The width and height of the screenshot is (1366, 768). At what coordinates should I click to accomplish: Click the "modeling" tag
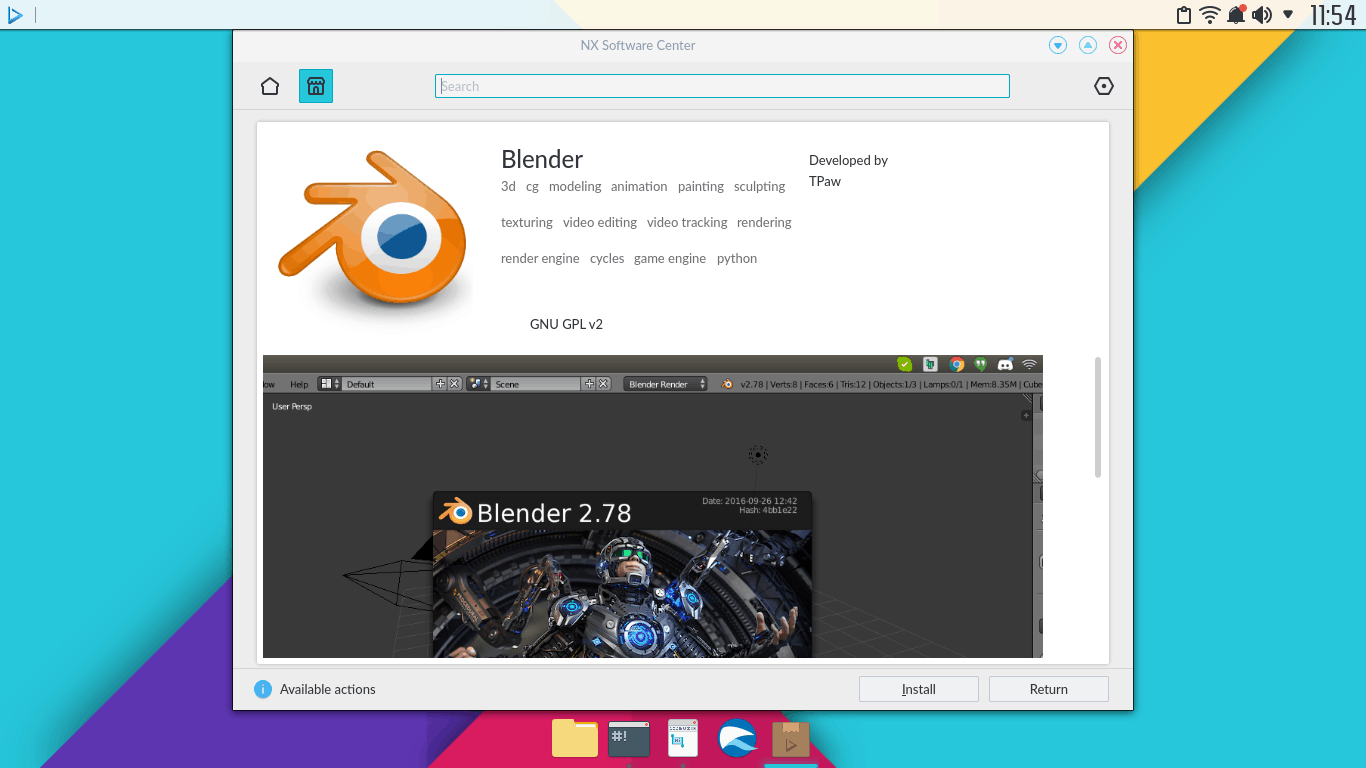pyautogui.click(x=575, y=186)
